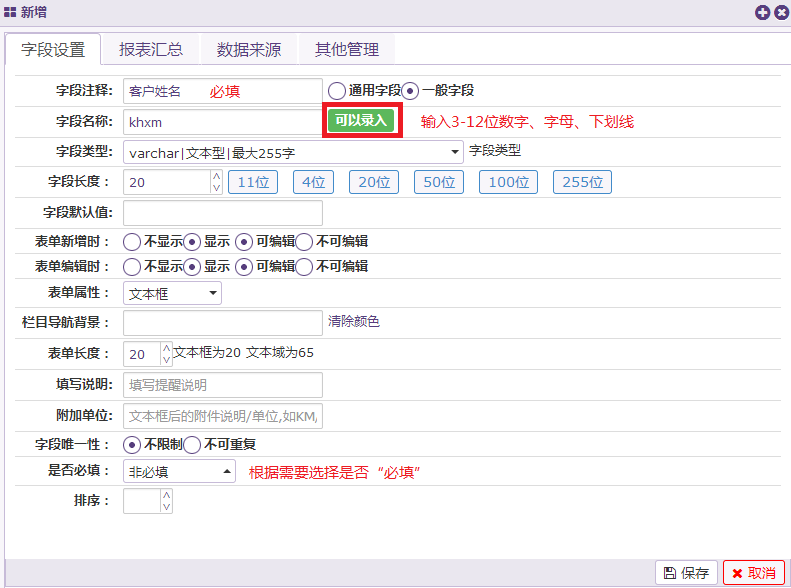Open the 是否必填 dropdown
This screenshot has width=791, height=588.
pos(179,472)
